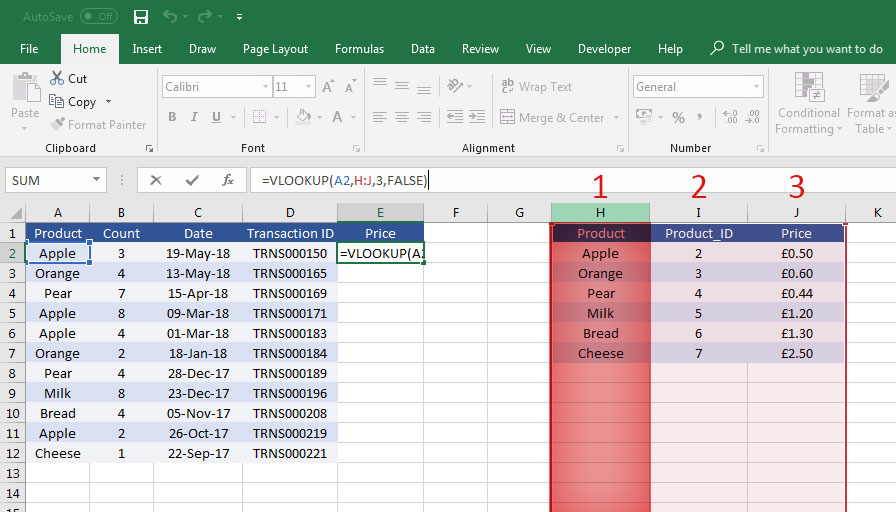Confirm the formula with checkmark button
The width and height of the screenshot is (896, 512).
point(192,181)
